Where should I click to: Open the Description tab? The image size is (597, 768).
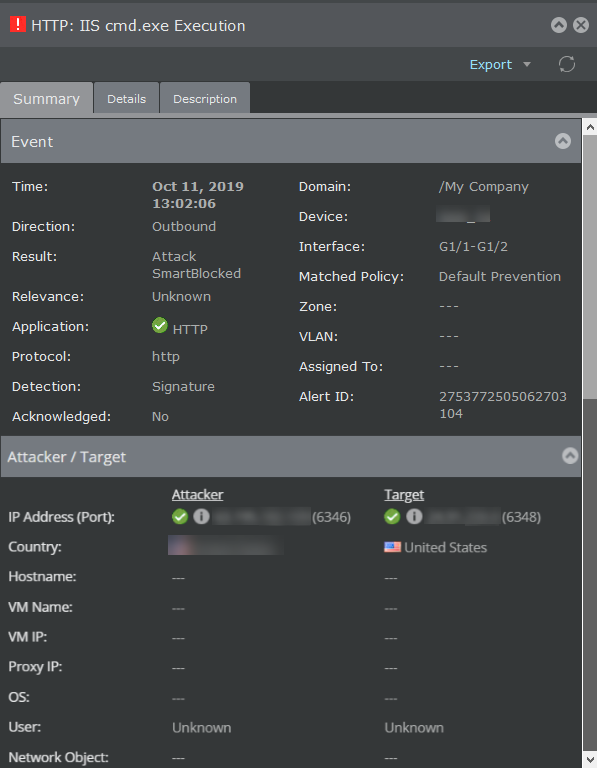[x=205, y=99]
